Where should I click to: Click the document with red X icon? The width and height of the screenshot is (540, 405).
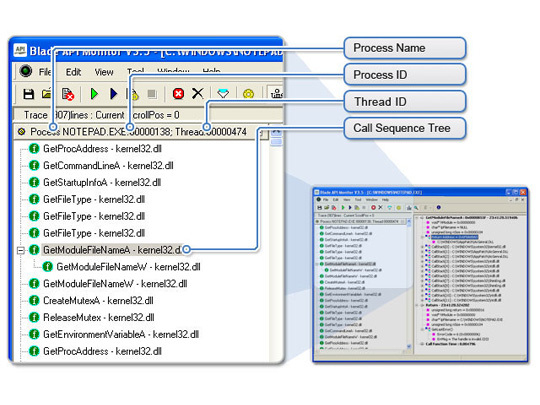[68, 94]
